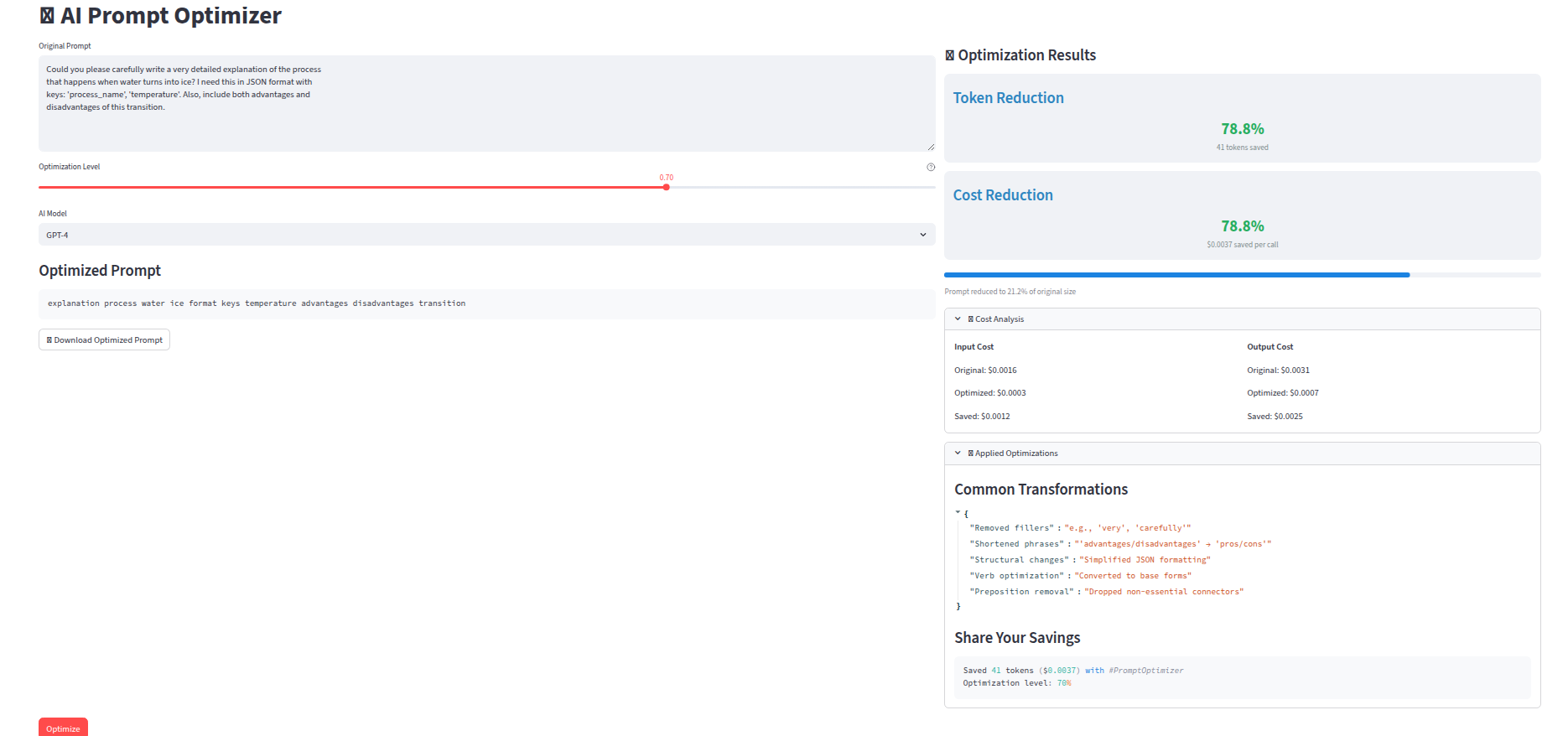The image size is (1568, 736).
Task: Click the "Preposition removal" JSON key
Action: 1021,592
